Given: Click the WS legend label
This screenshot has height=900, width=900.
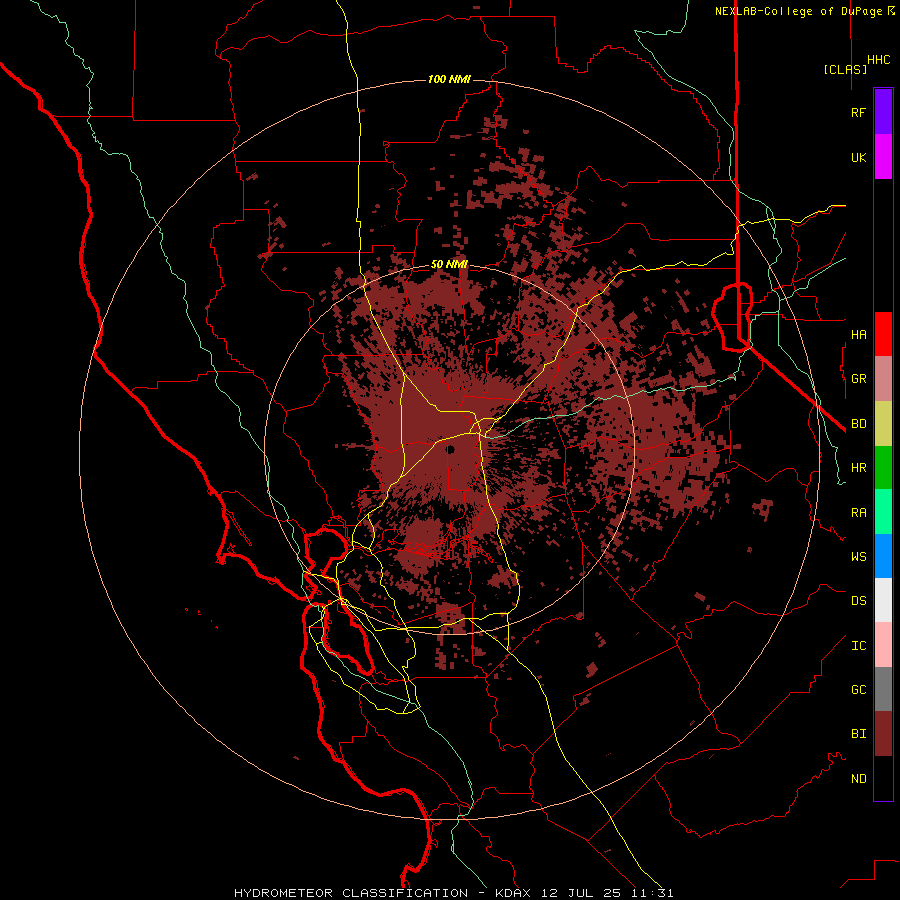Looking at the screenshot, I should click(858, 557).
